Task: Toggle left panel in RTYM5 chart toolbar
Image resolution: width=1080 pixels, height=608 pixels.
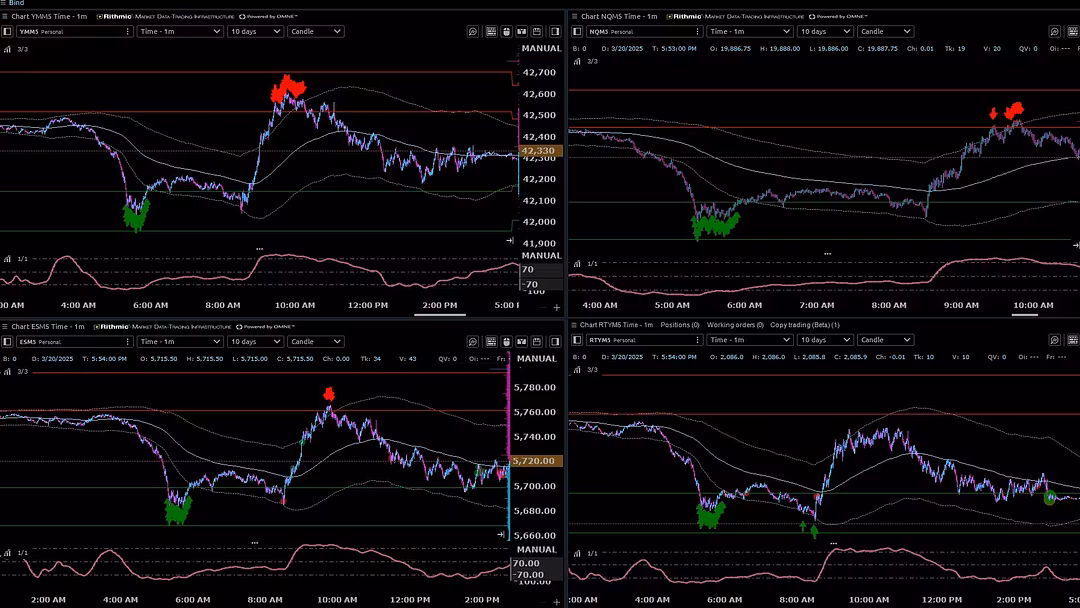Action: coord(577,340)
